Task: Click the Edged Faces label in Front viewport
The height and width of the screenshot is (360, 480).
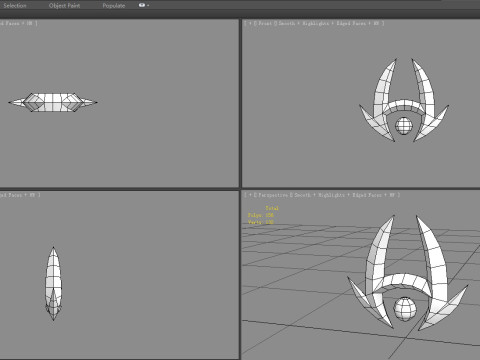Action: [x=351, y=23]
